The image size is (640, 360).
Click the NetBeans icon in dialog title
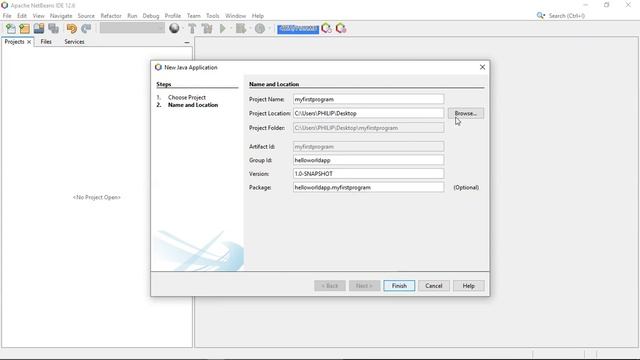158,67
